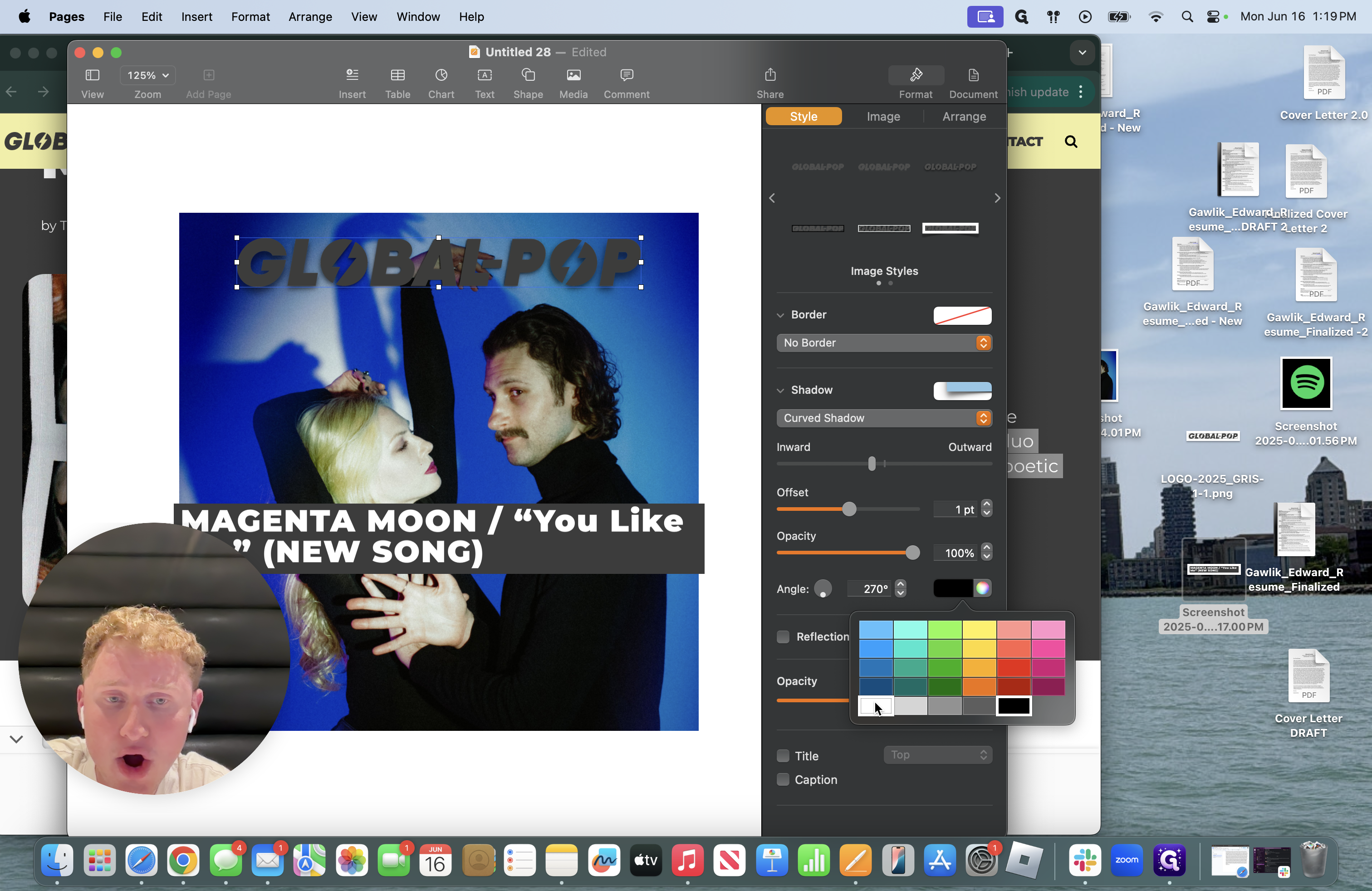
Task: Switch to the Arrange inspector tab
Action: [x=964, y=117]
